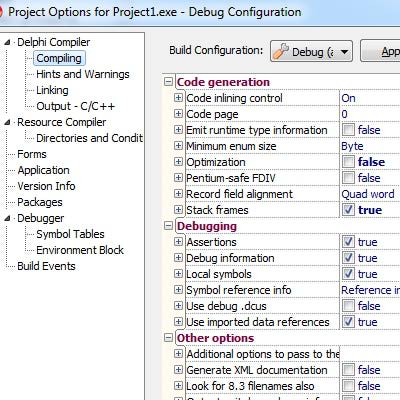Viewport: 400px width, 400px height.
Task: Expand the Assertions row
Action: click(x=178, y=242)
